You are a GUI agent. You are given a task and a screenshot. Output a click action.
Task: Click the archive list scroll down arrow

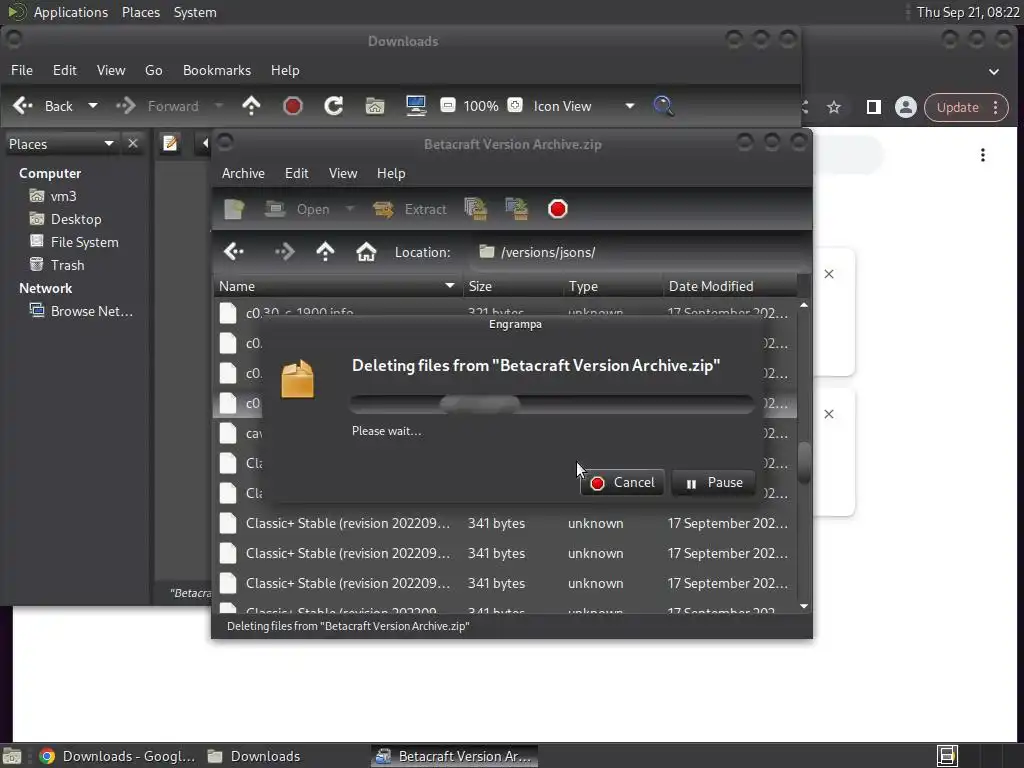pos(805,607)
